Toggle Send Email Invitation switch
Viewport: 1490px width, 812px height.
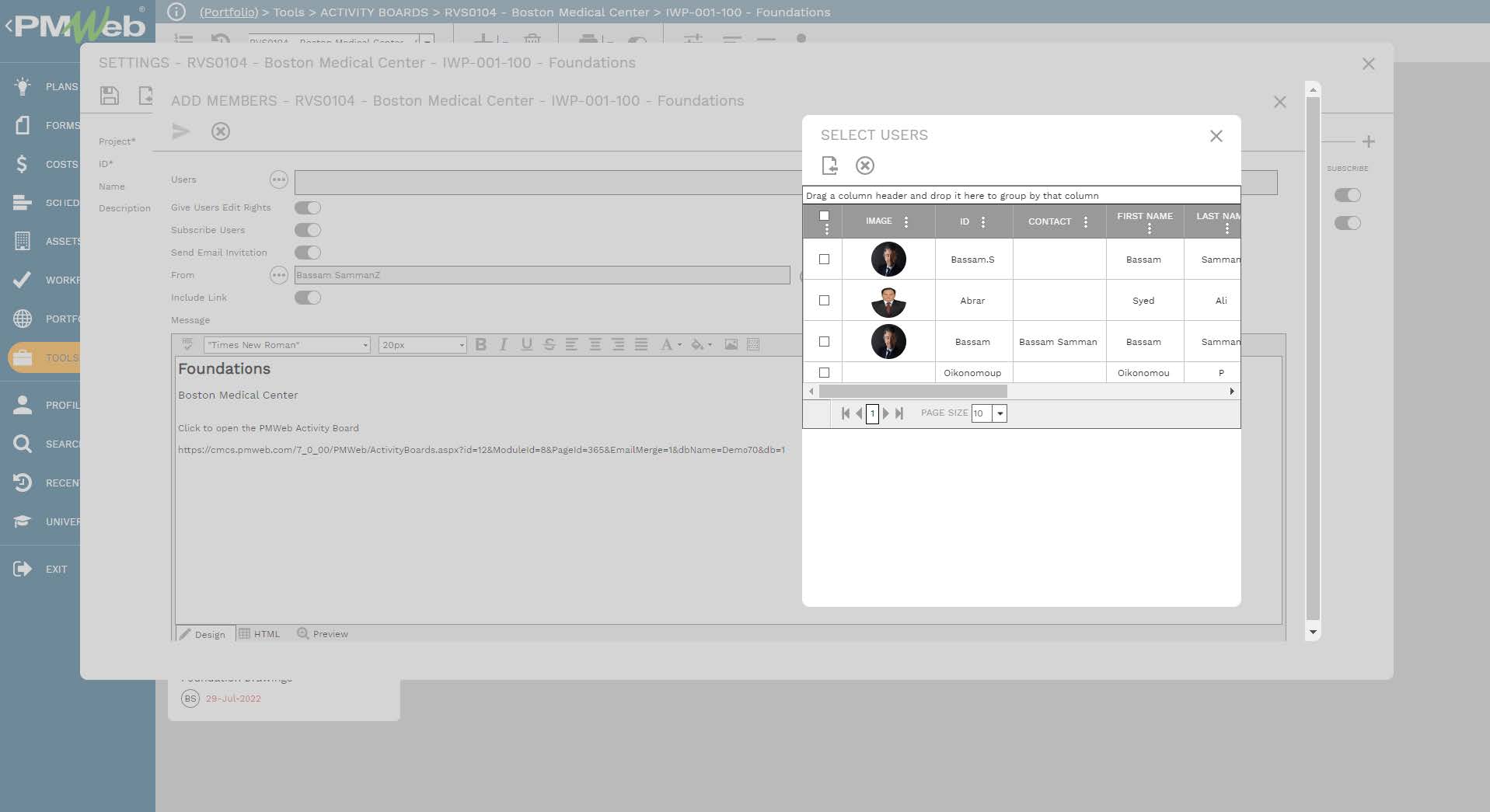tap(308, 253)
